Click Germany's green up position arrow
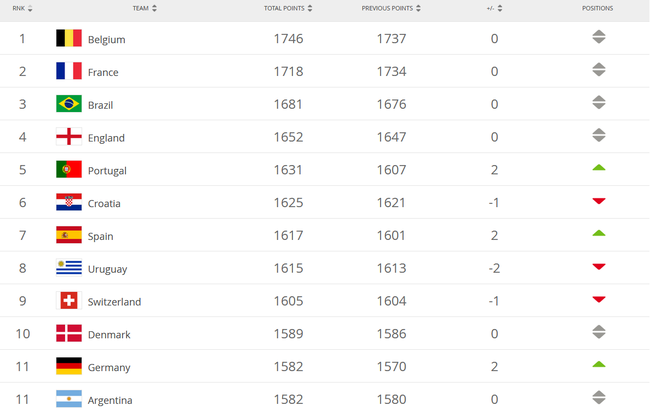 click(599, 365)
